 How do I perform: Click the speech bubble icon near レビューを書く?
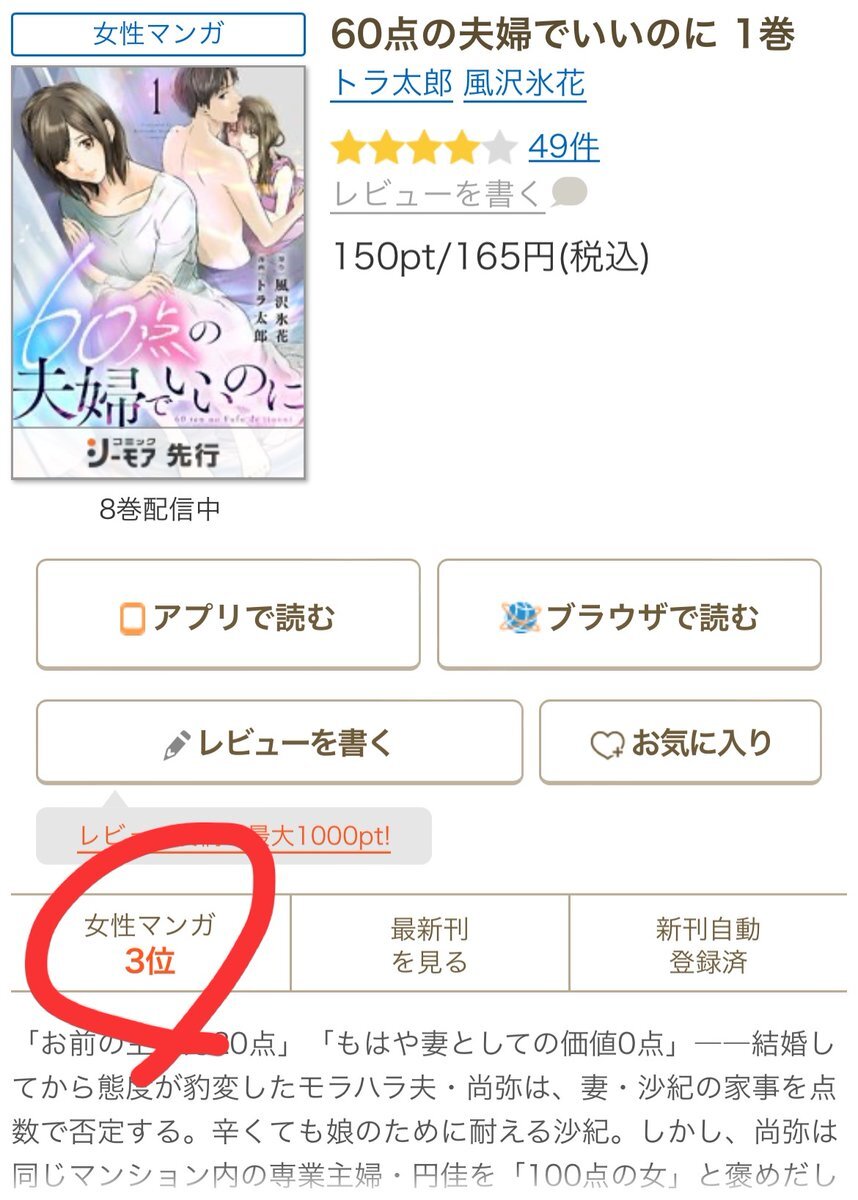[x=569, y=192]
